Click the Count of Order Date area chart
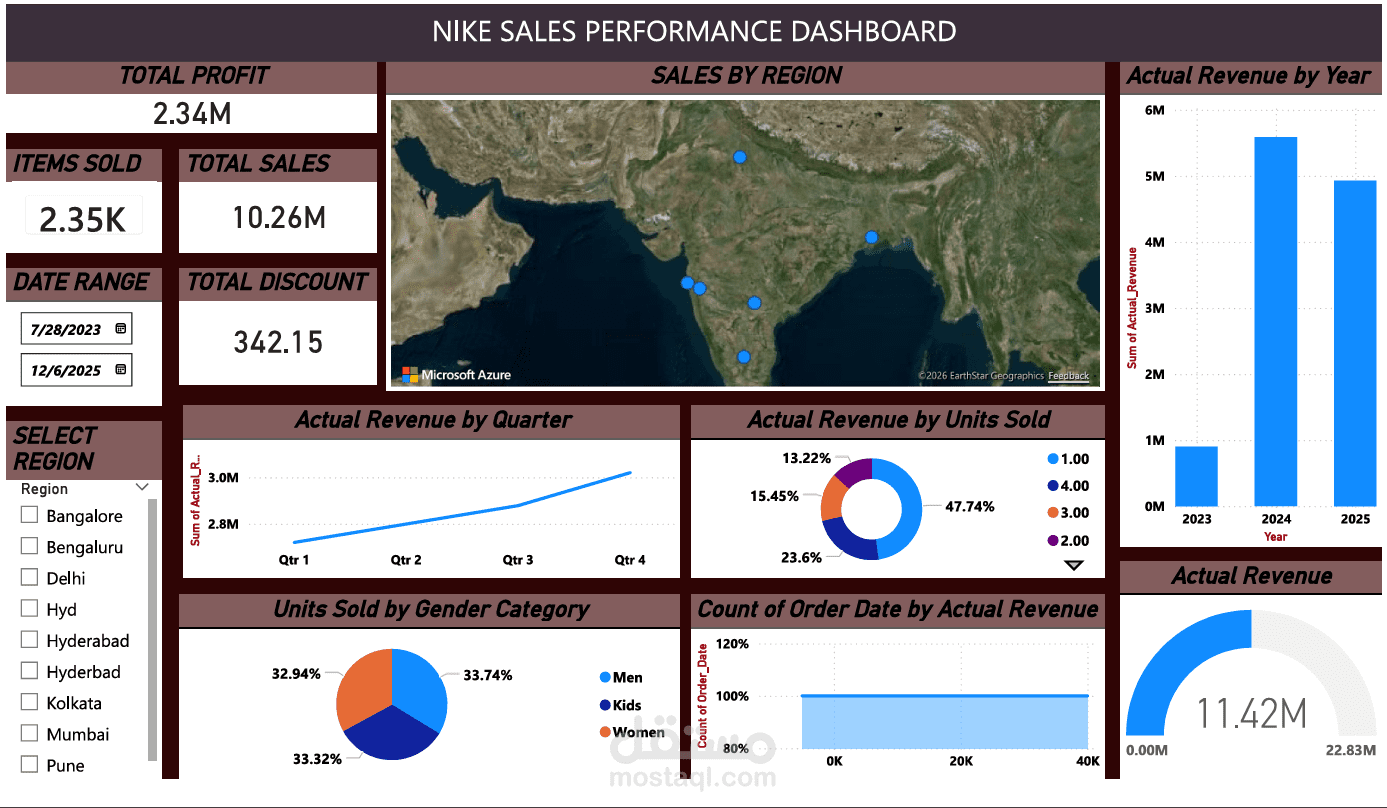The height and width of the screenshot is (808, 1387). (x=944, y=722)
